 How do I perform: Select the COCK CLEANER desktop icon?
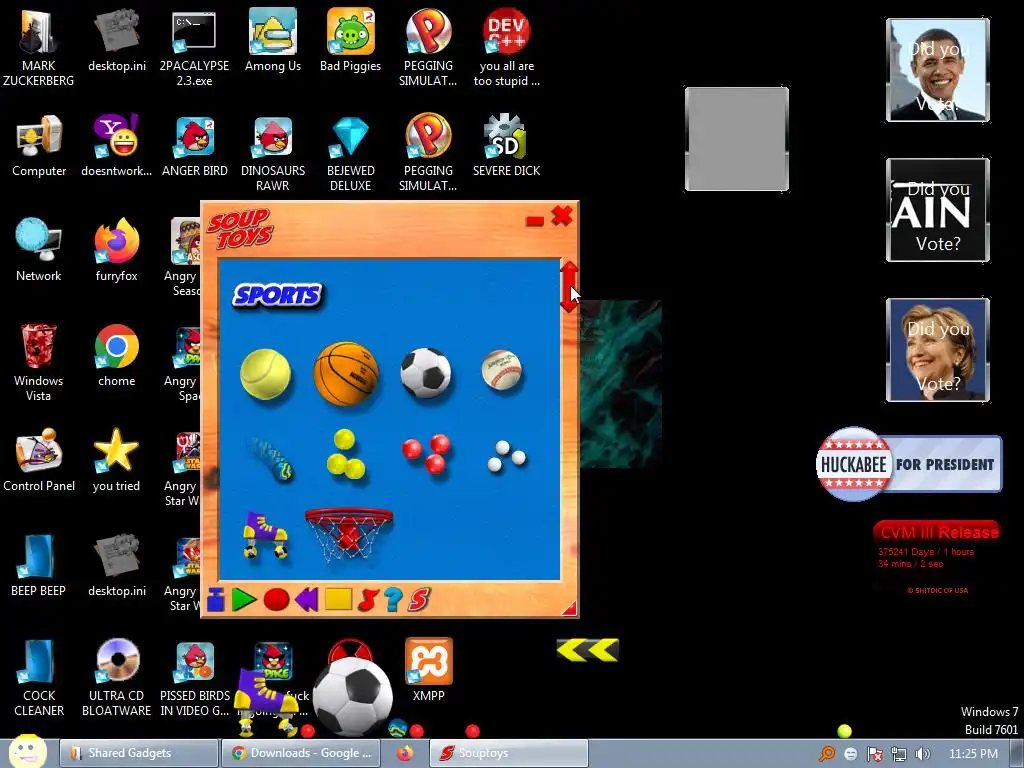39,677
